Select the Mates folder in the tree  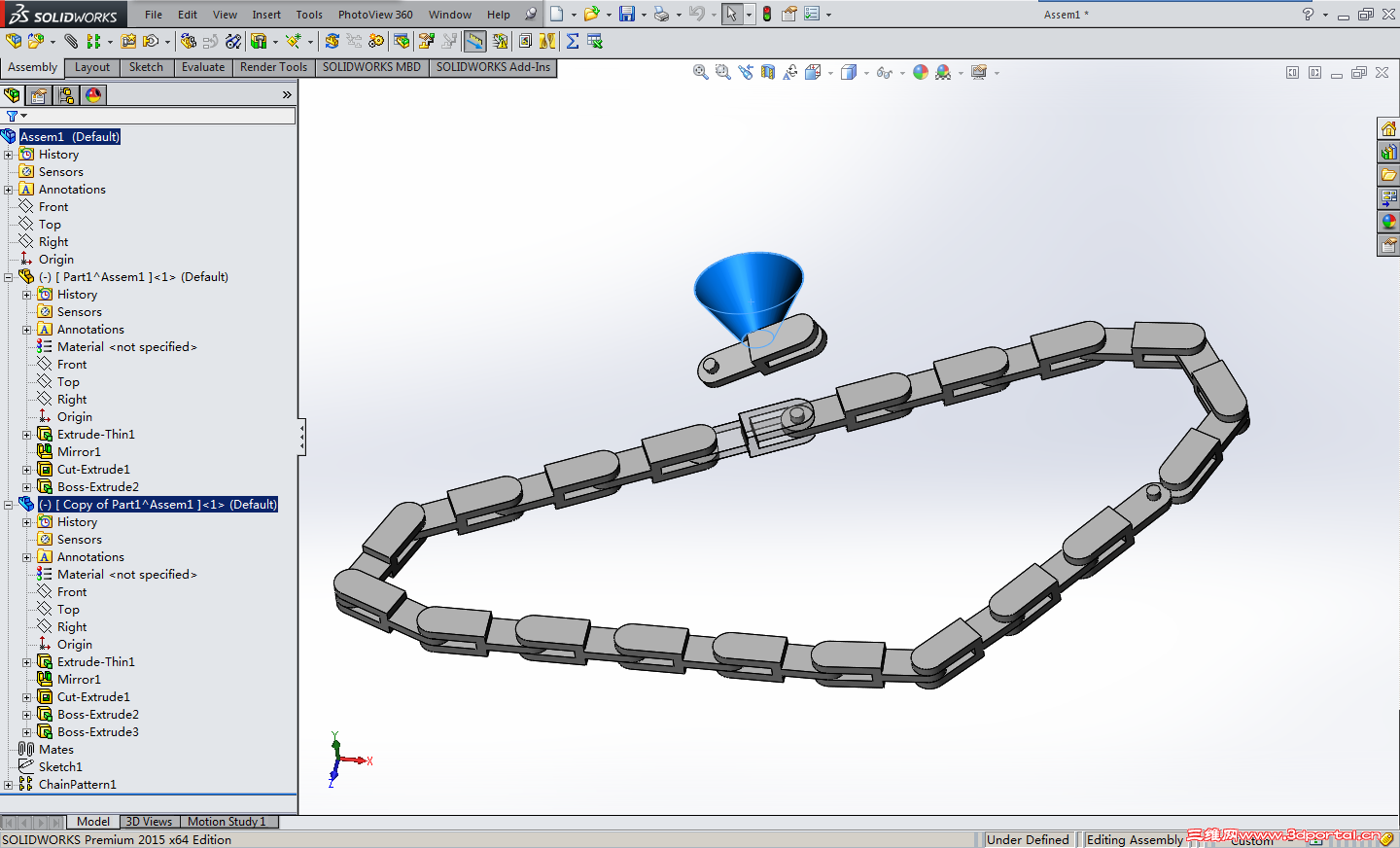[x=55, y=750]
